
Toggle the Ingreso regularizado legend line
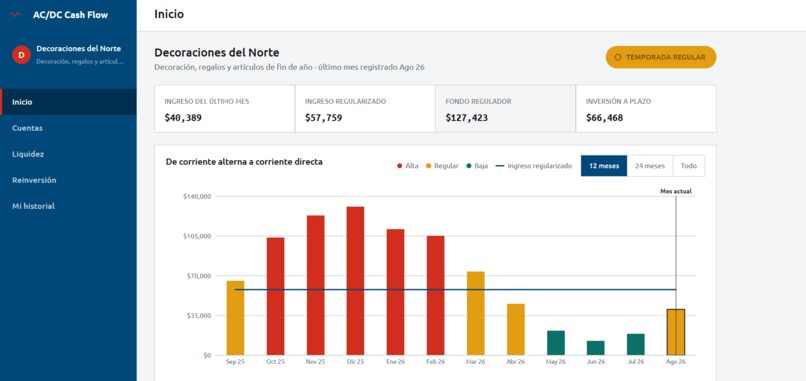(x=500, y=166)
